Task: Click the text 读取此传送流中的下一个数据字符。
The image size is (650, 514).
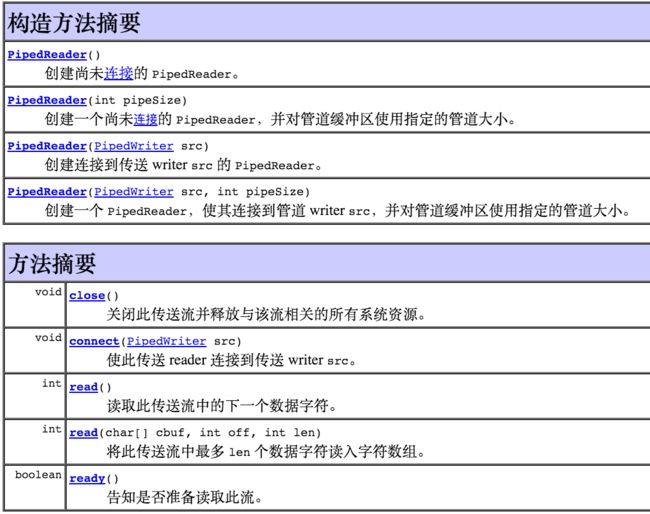Action: point(222,406)
